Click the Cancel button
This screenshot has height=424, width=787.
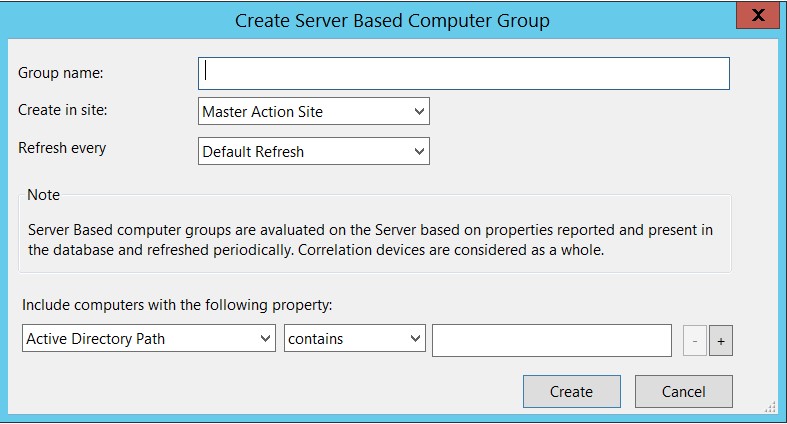click(683, 391)
